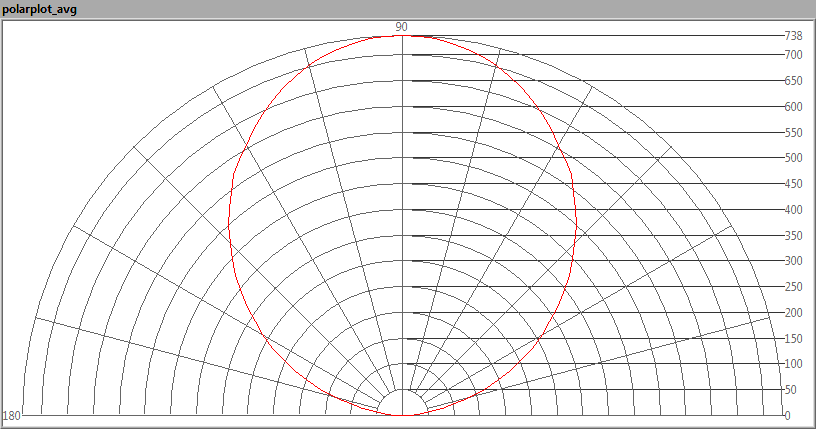Click the polarplot_avg window title
The width and height of the screenshot is (816, 429).
pyautogui.click(x=40, y=9)
